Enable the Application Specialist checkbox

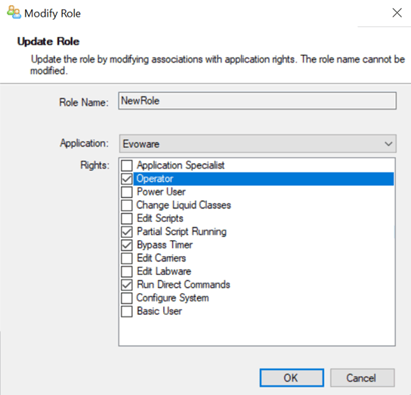click(x=127, y=165)
